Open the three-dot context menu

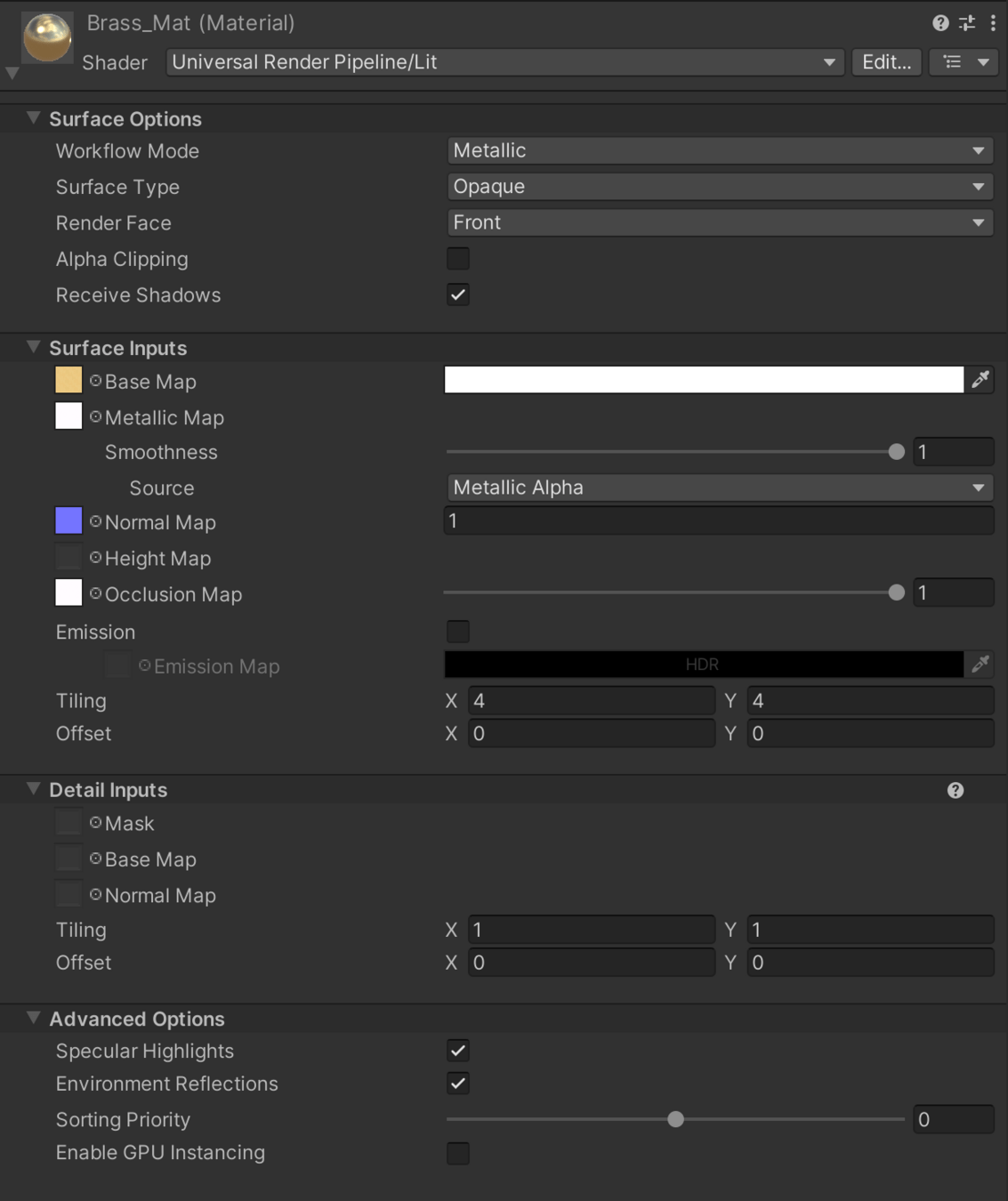click(x=993, y=23)
